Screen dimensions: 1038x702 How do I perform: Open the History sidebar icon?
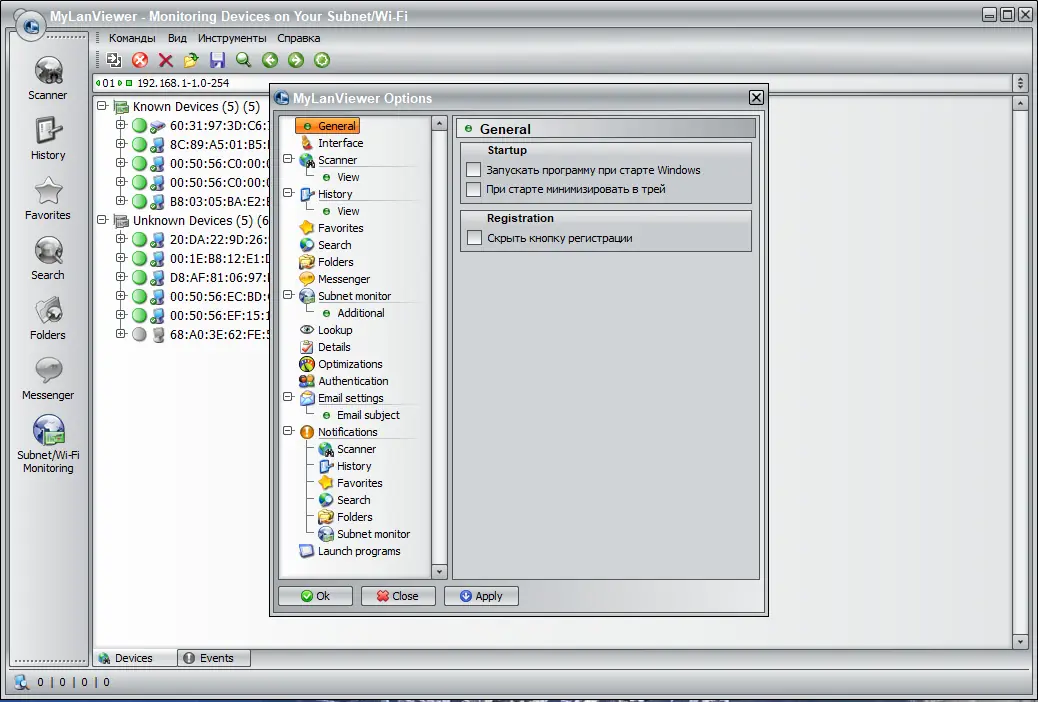(48, 138)
